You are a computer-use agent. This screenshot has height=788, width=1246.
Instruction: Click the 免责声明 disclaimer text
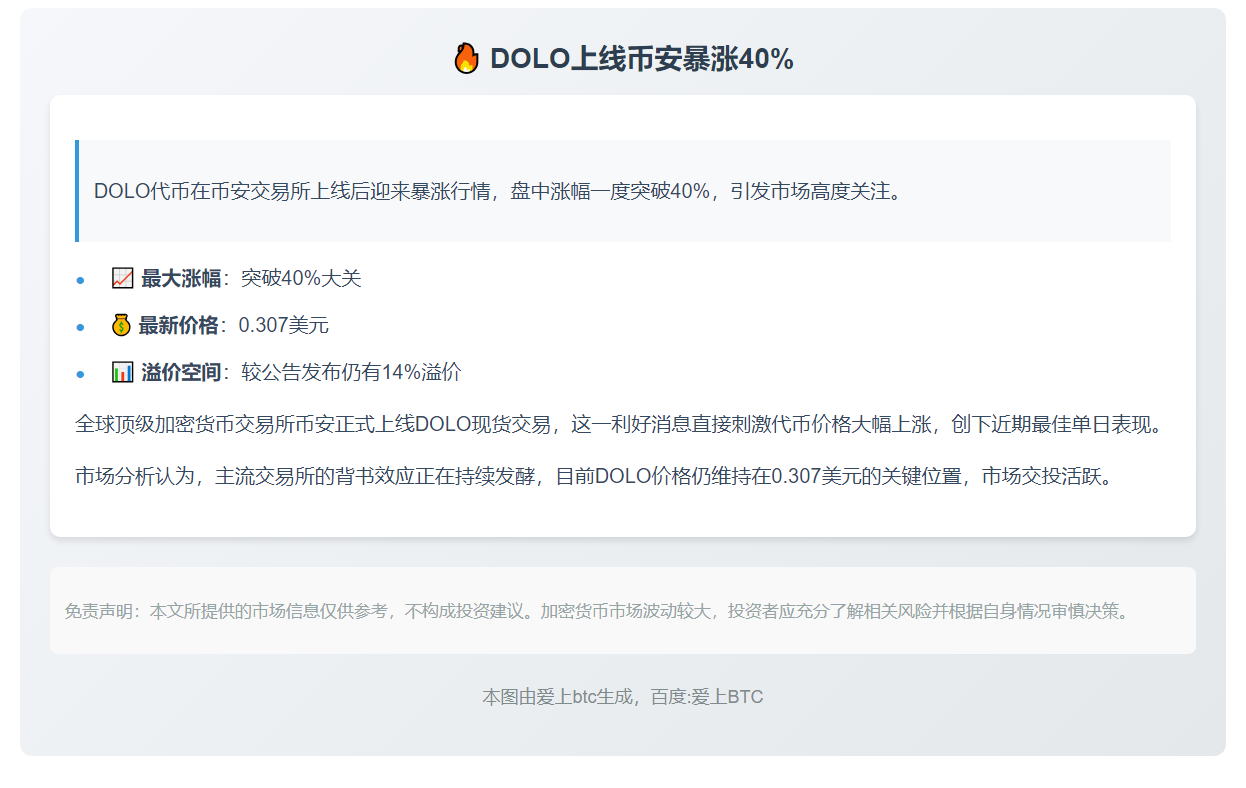pos(598,610)
